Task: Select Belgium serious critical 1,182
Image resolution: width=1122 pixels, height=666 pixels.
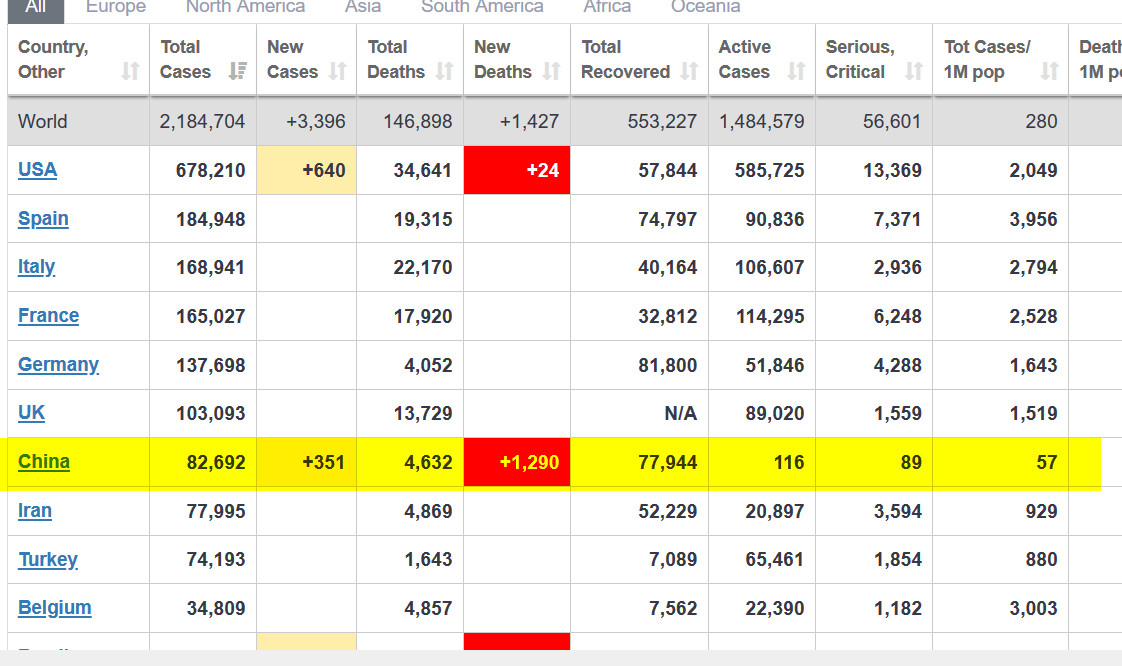Action: pos(897,608)
